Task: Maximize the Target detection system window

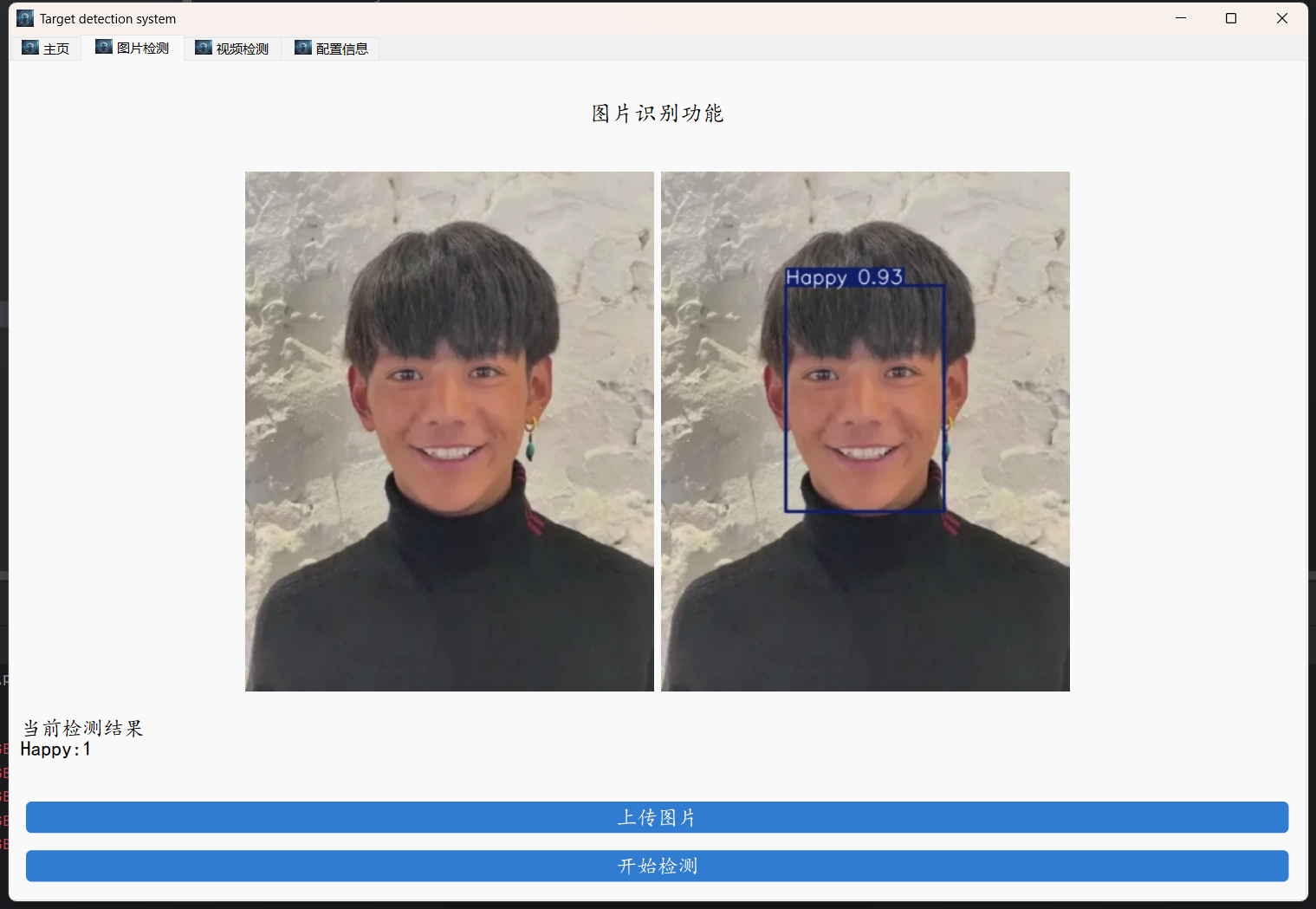Action: pos(1231,18)
